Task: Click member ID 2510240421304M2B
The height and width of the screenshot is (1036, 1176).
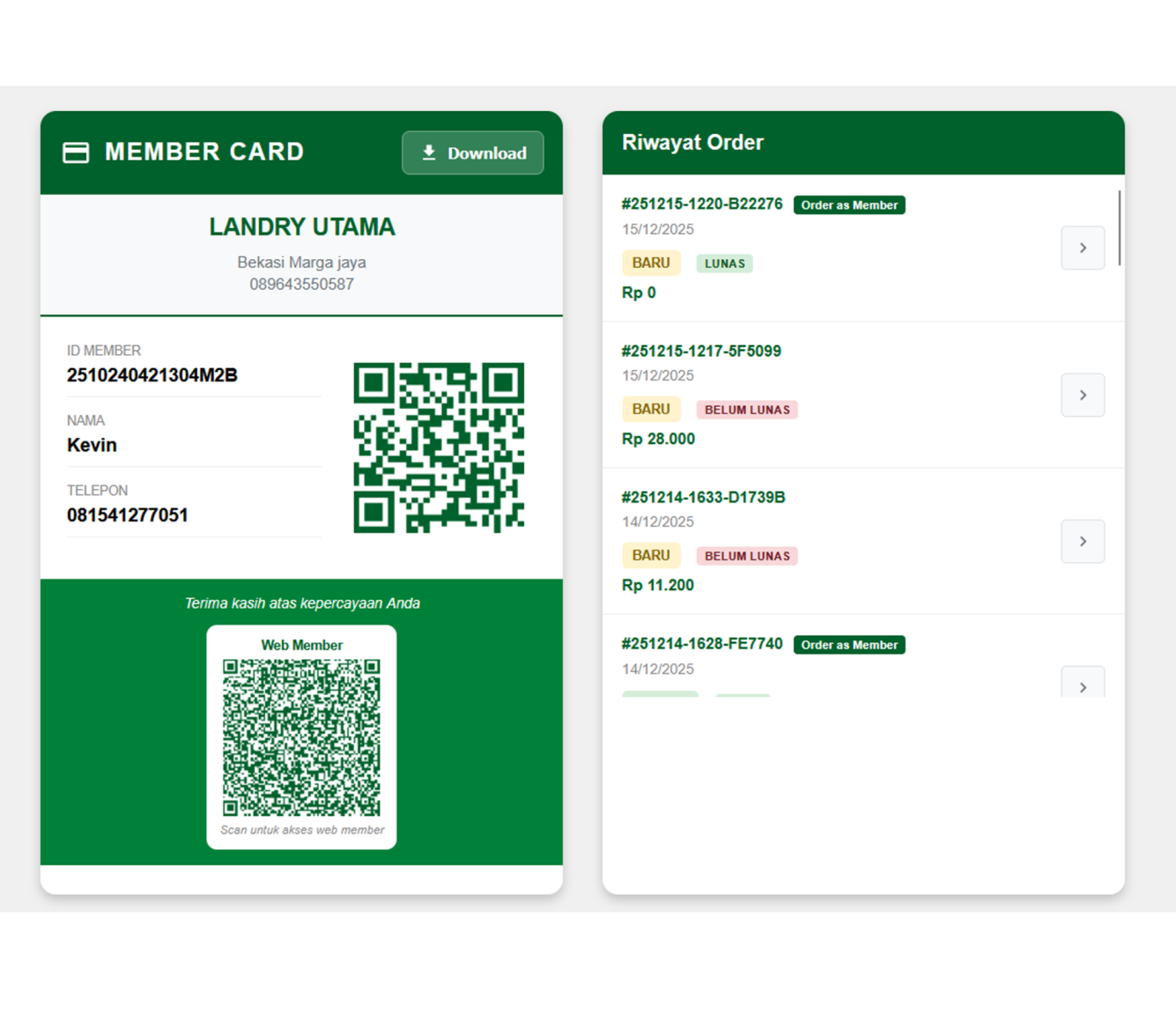Action: point(152,375)
